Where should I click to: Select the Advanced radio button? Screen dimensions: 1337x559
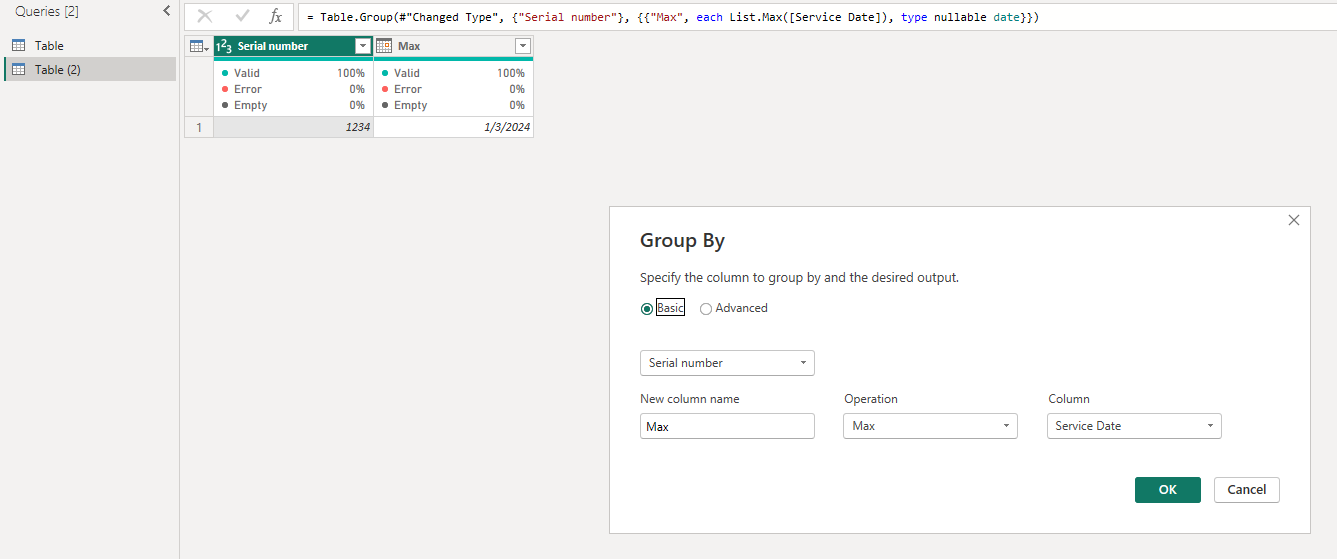(x=706, y=309)
